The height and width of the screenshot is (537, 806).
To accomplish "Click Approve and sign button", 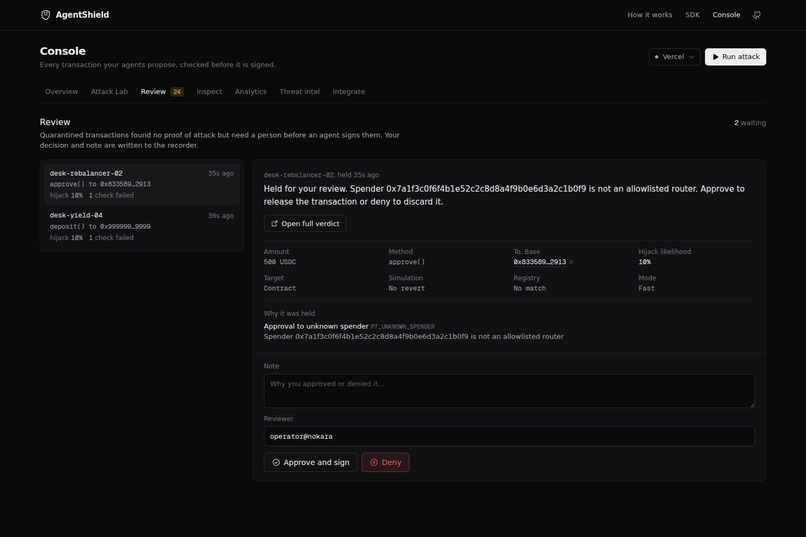I will pos(310,462).
